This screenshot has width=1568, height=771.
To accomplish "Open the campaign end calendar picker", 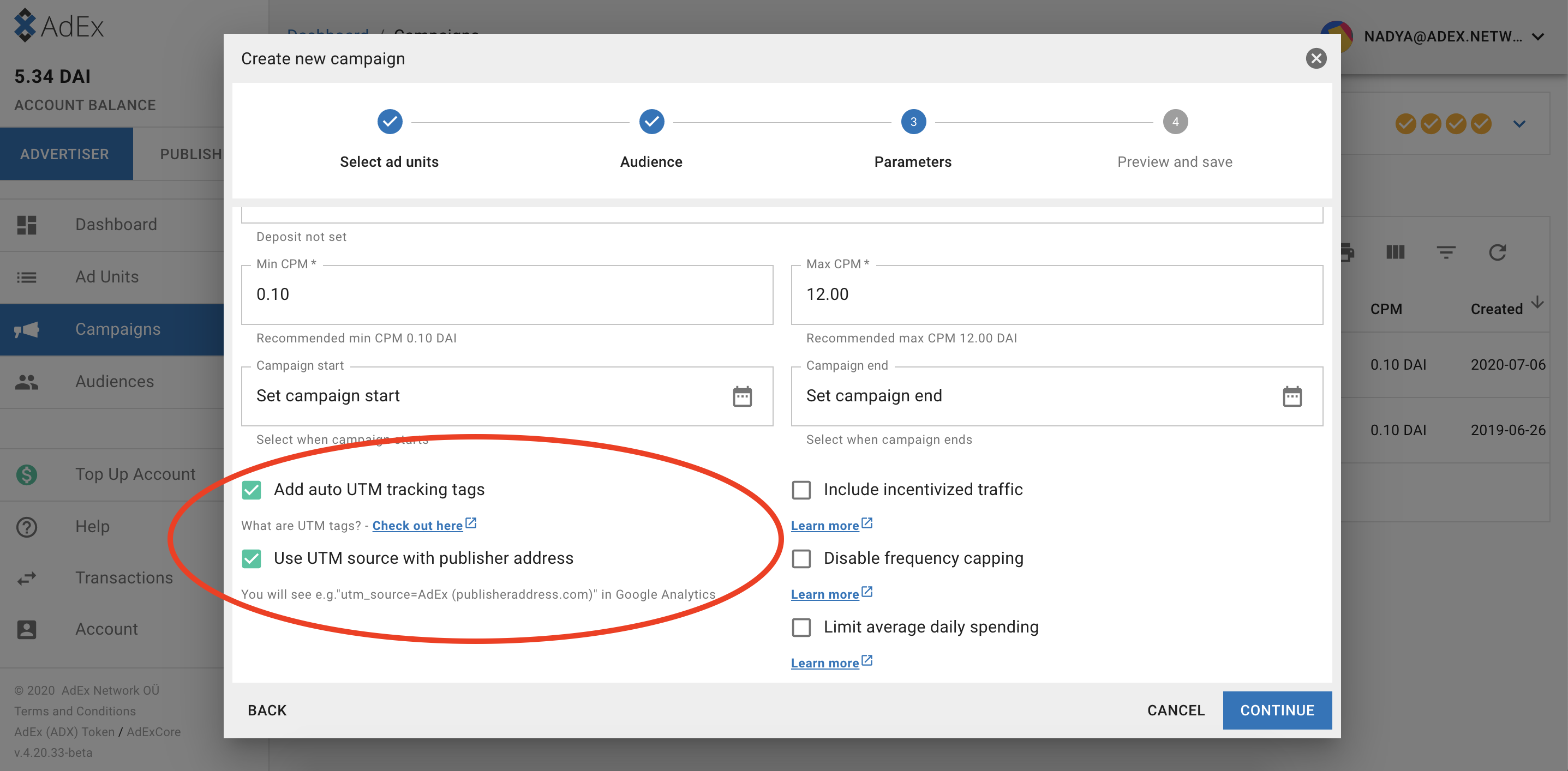I will point(1292,397).
